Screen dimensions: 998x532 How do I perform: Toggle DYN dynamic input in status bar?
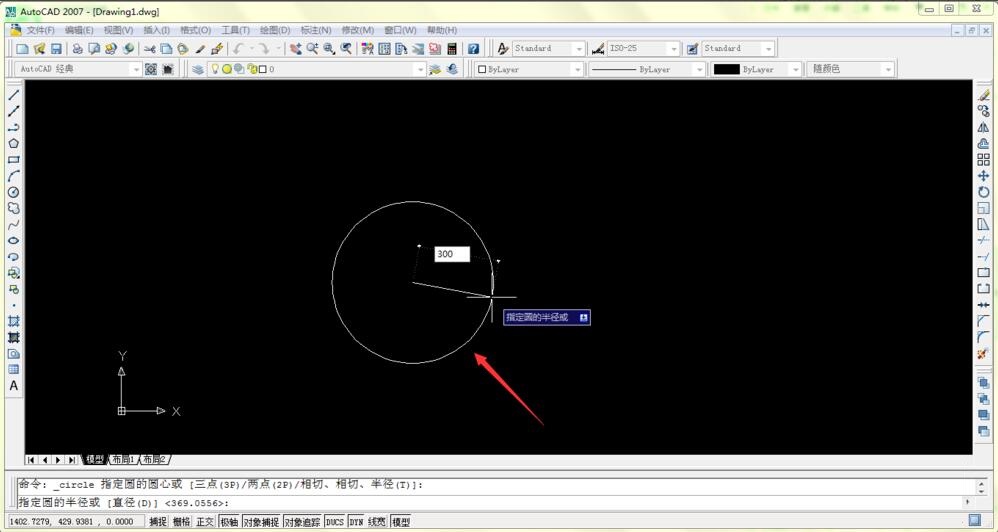pos(356,522)
